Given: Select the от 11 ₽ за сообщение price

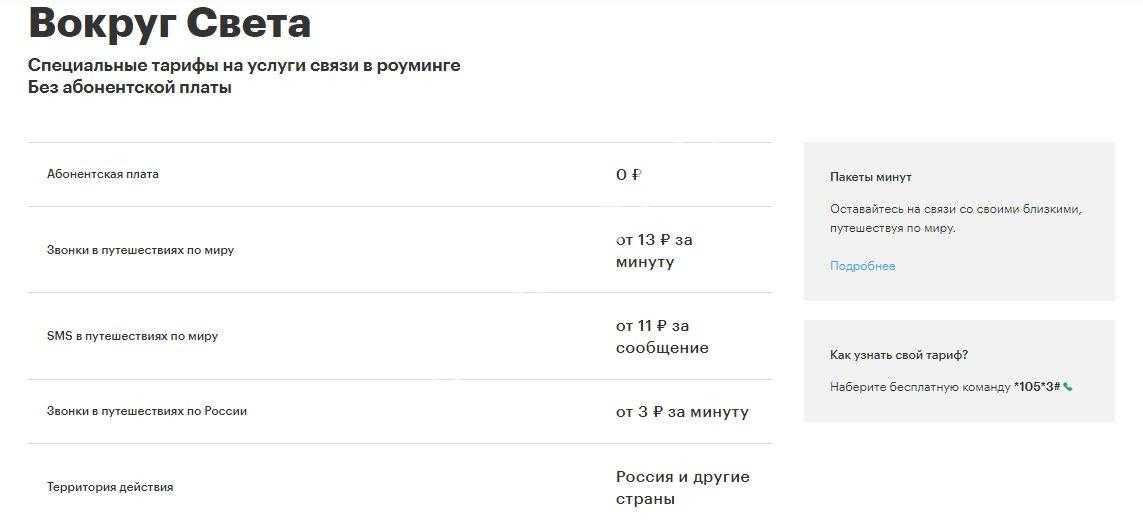Looking at the screenshot, I should [x=661, y=337].
